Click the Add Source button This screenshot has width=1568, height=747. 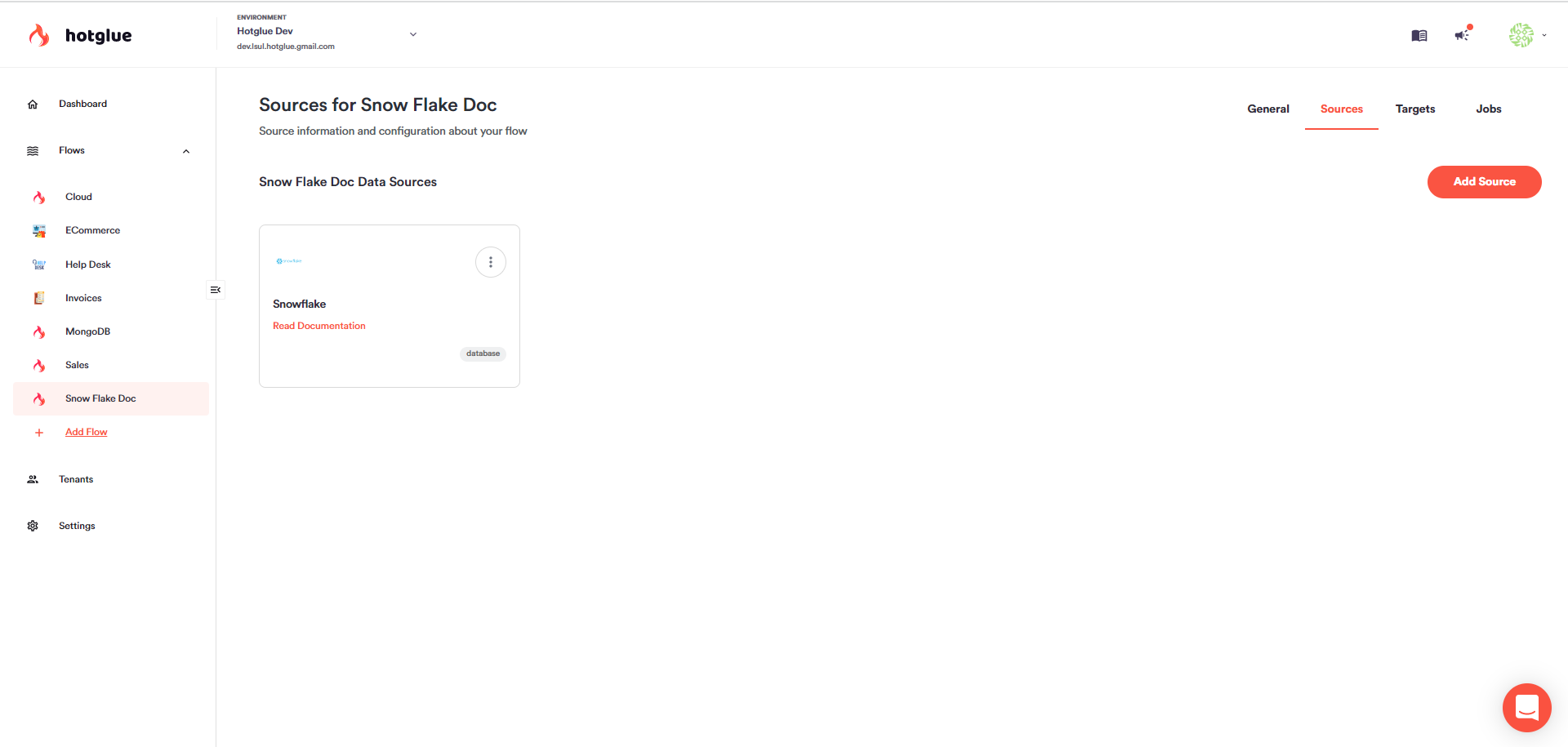[x=1485, y=182]
